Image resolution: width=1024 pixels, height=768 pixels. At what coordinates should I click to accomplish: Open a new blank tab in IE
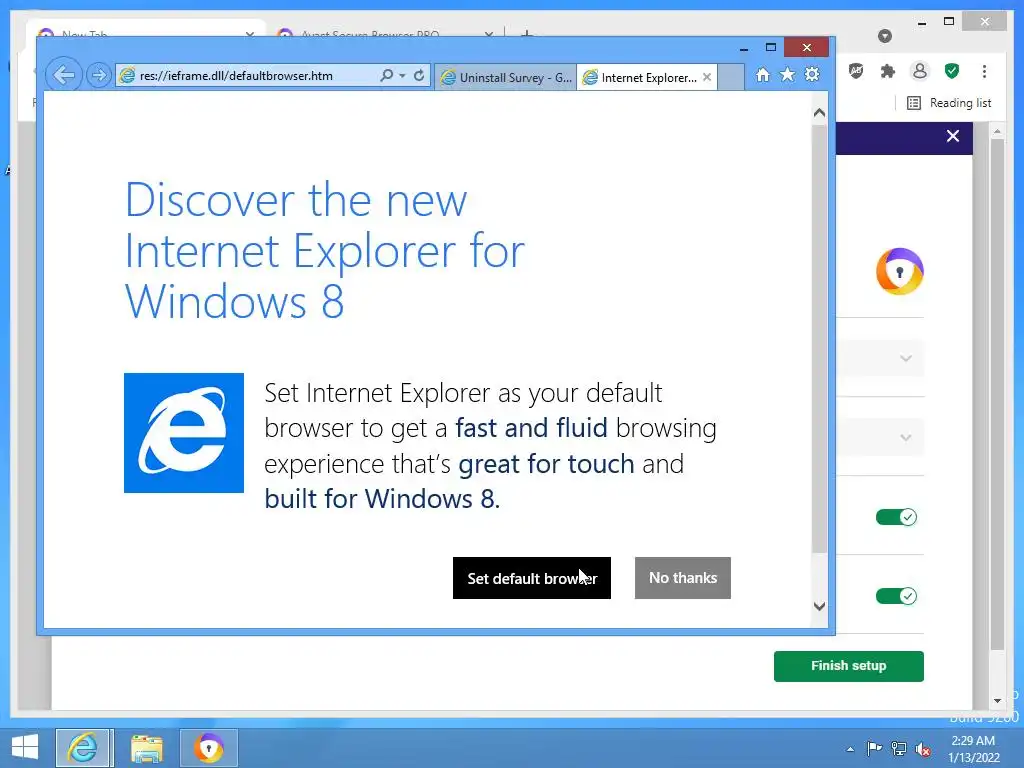point(731,77)
